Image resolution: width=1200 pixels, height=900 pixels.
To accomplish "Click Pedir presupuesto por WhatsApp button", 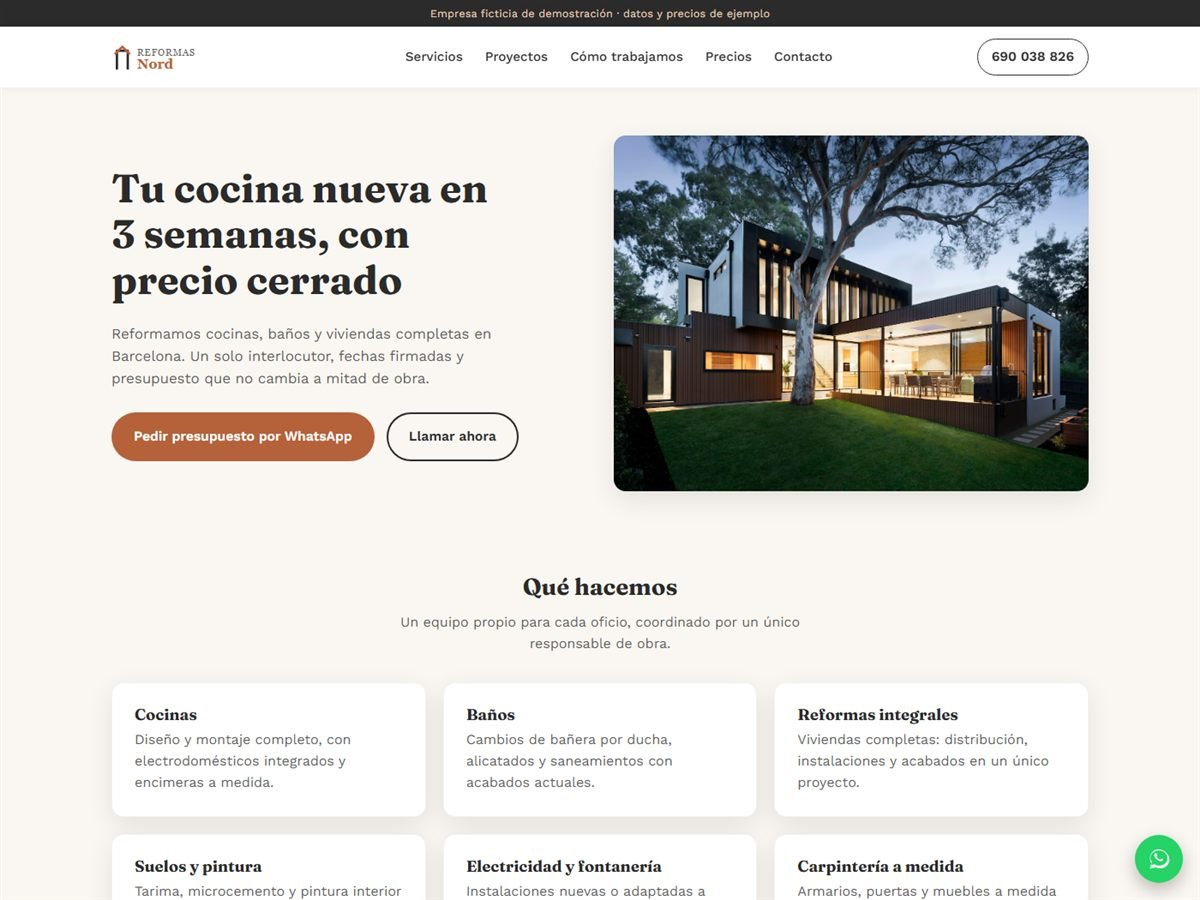I will 243,437.
